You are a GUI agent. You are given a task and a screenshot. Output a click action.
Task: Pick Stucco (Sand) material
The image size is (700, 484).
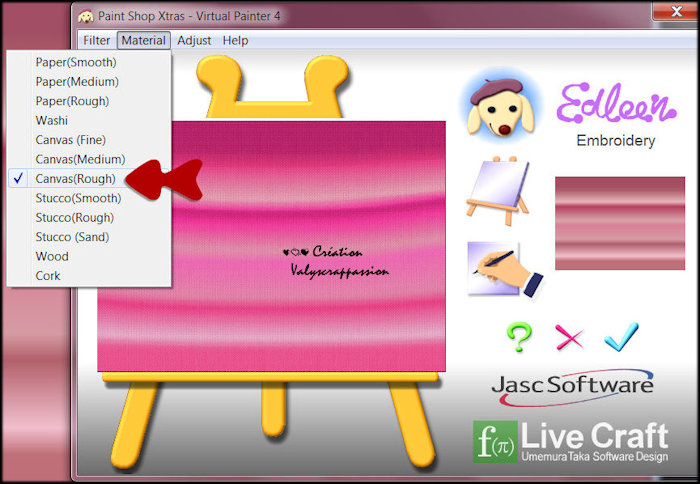[89, 237]
